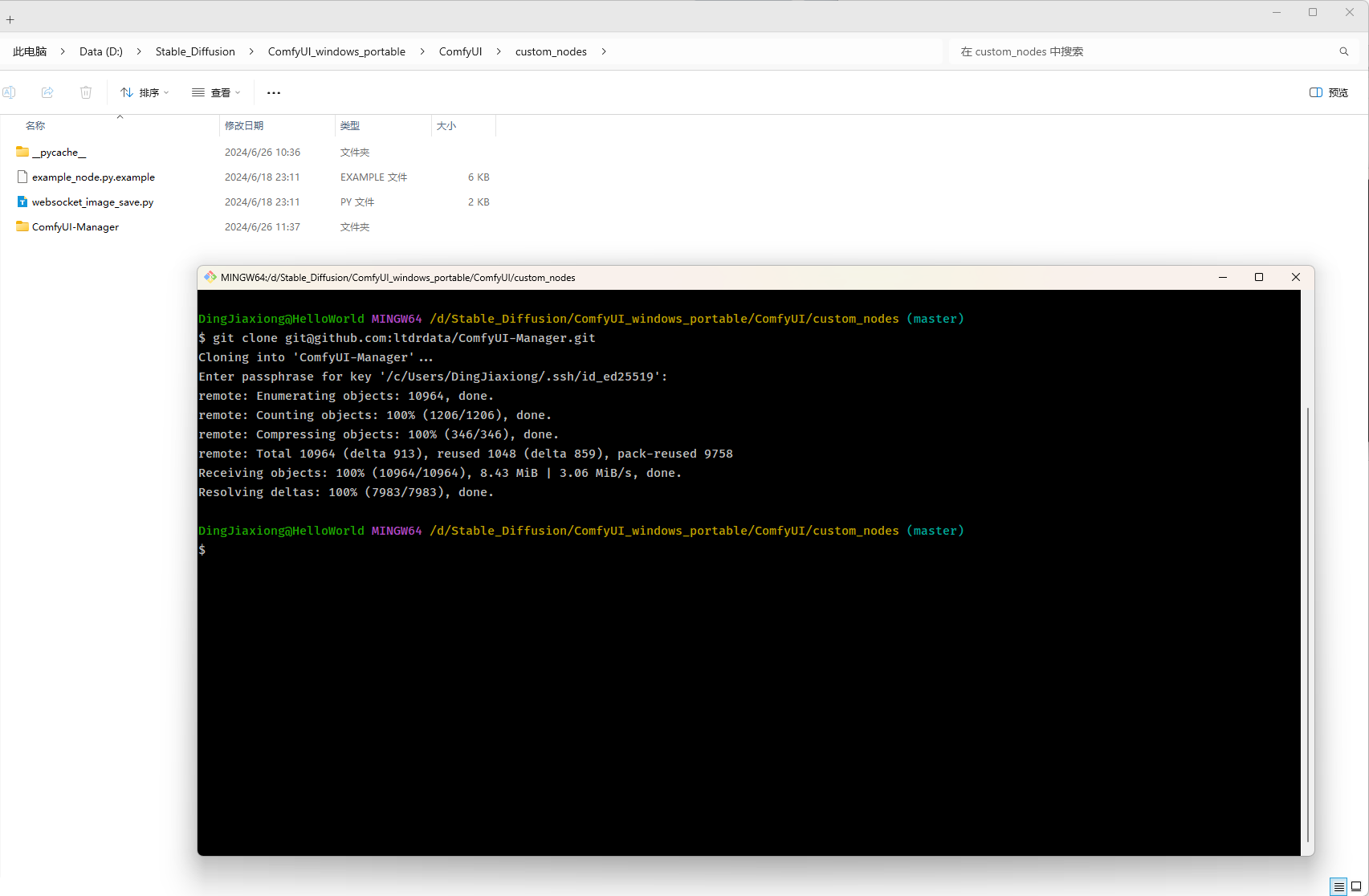Click date 2024/6/26 10:36 cell
The height and width of the screenshot is (896, 1369).
coord(263,152)
